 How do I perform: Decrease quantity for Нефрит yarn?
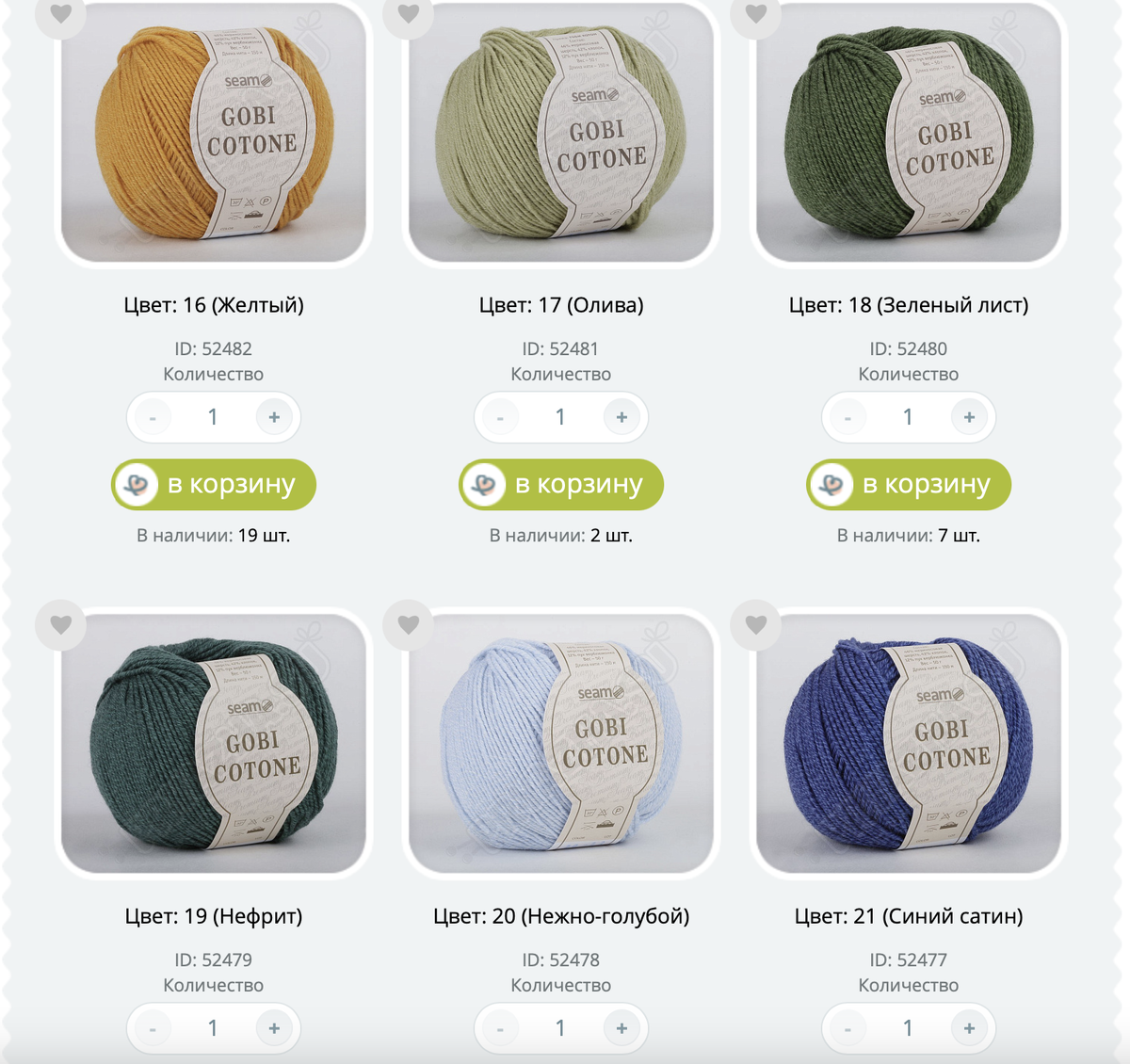(x=153, y=1028)
